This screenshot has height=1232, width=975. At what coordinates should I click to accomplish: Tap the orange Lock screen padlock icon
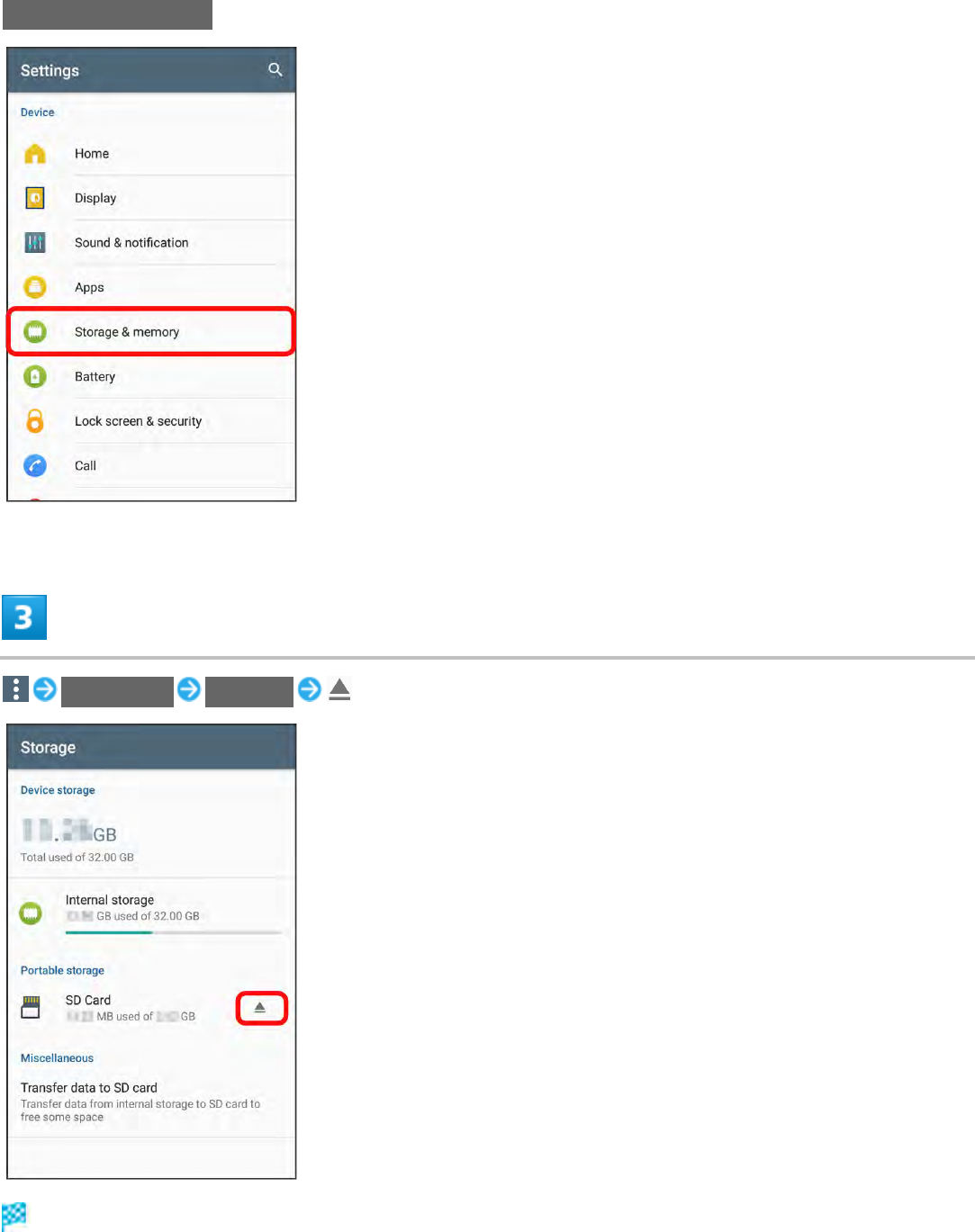(35, 420)
